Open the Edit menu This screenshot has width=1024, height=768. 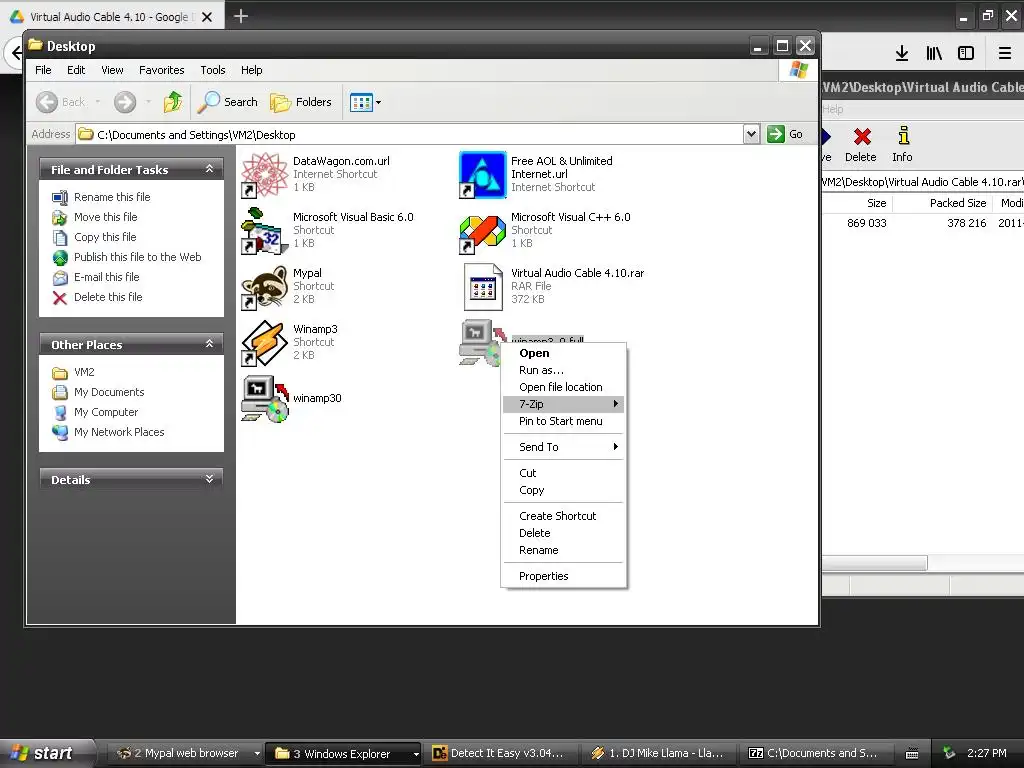[x=76, y=70]
